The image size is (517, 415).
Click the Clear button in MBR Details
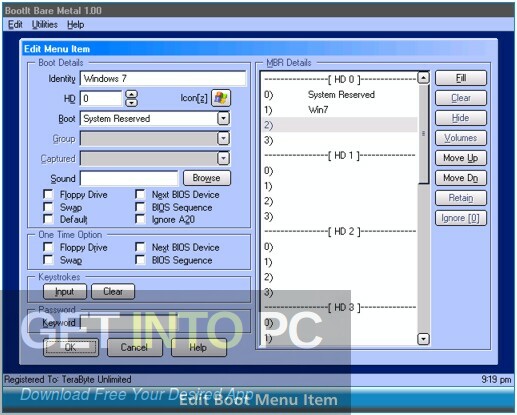pos(461,98)
